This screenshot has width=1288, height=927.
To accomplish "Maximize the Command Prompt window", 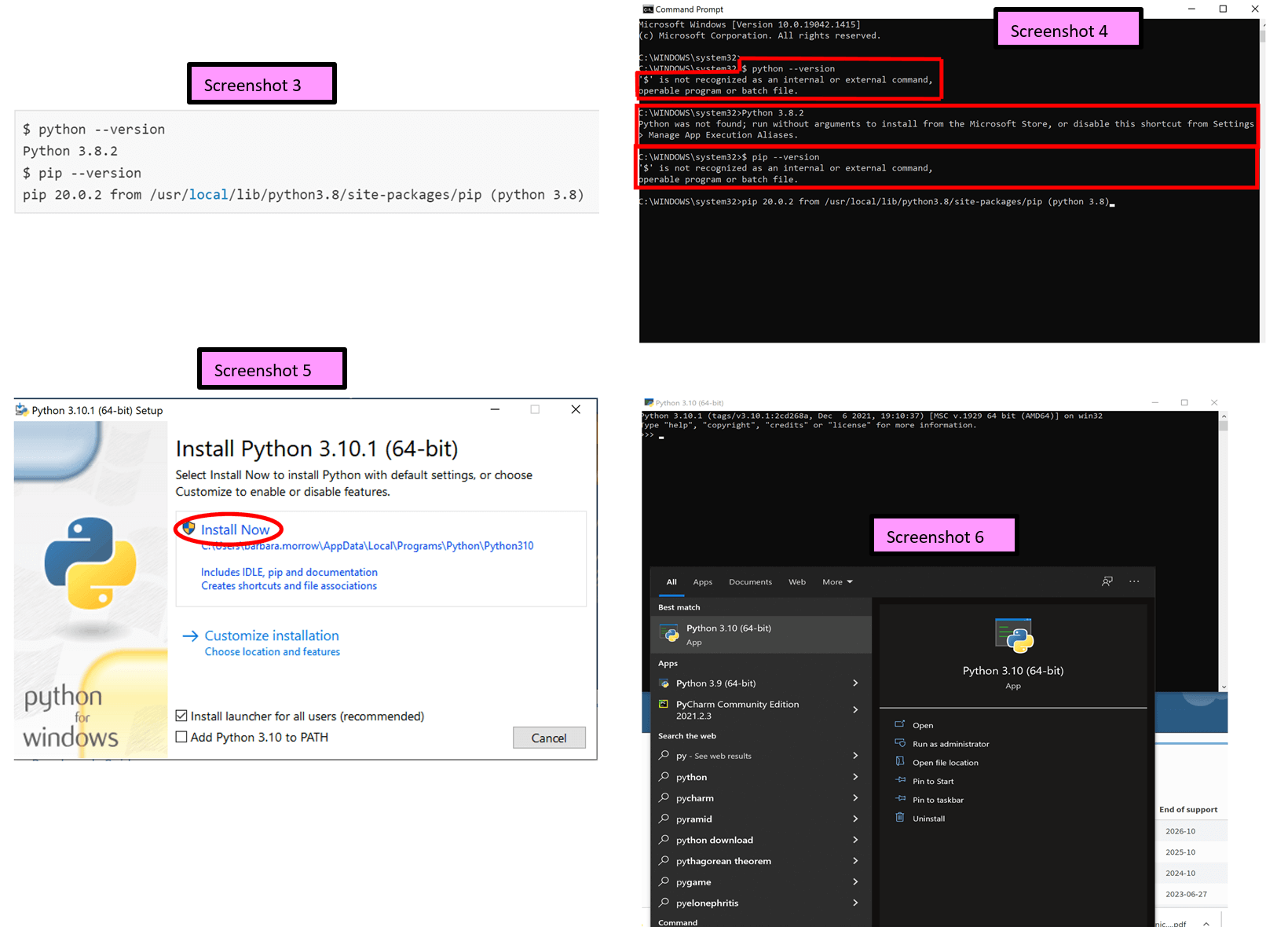I will click(x=1223, y=9).
